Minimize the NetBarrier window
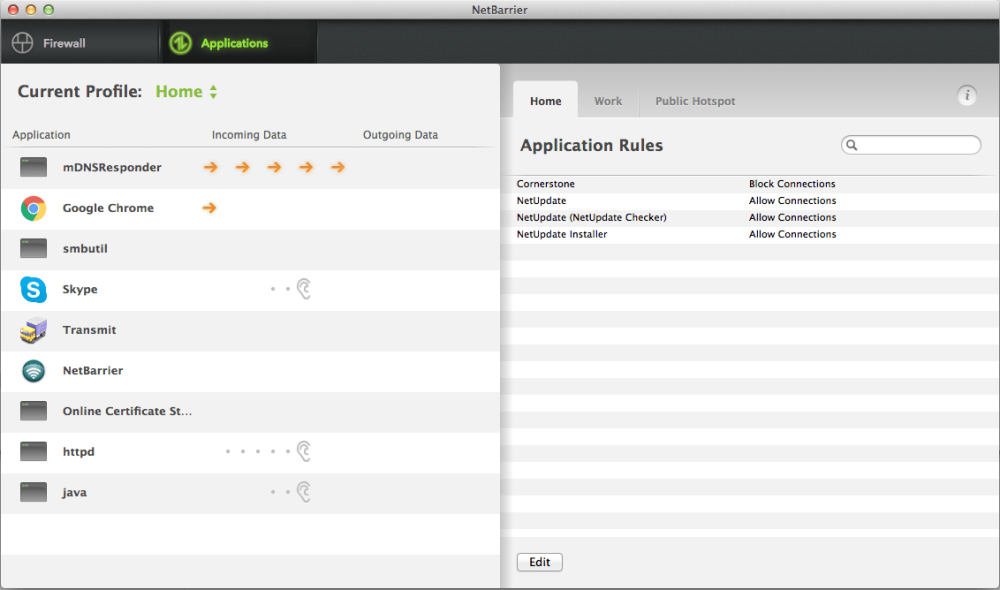Viewport: 1000px width, 590px height. pos(31,10)
